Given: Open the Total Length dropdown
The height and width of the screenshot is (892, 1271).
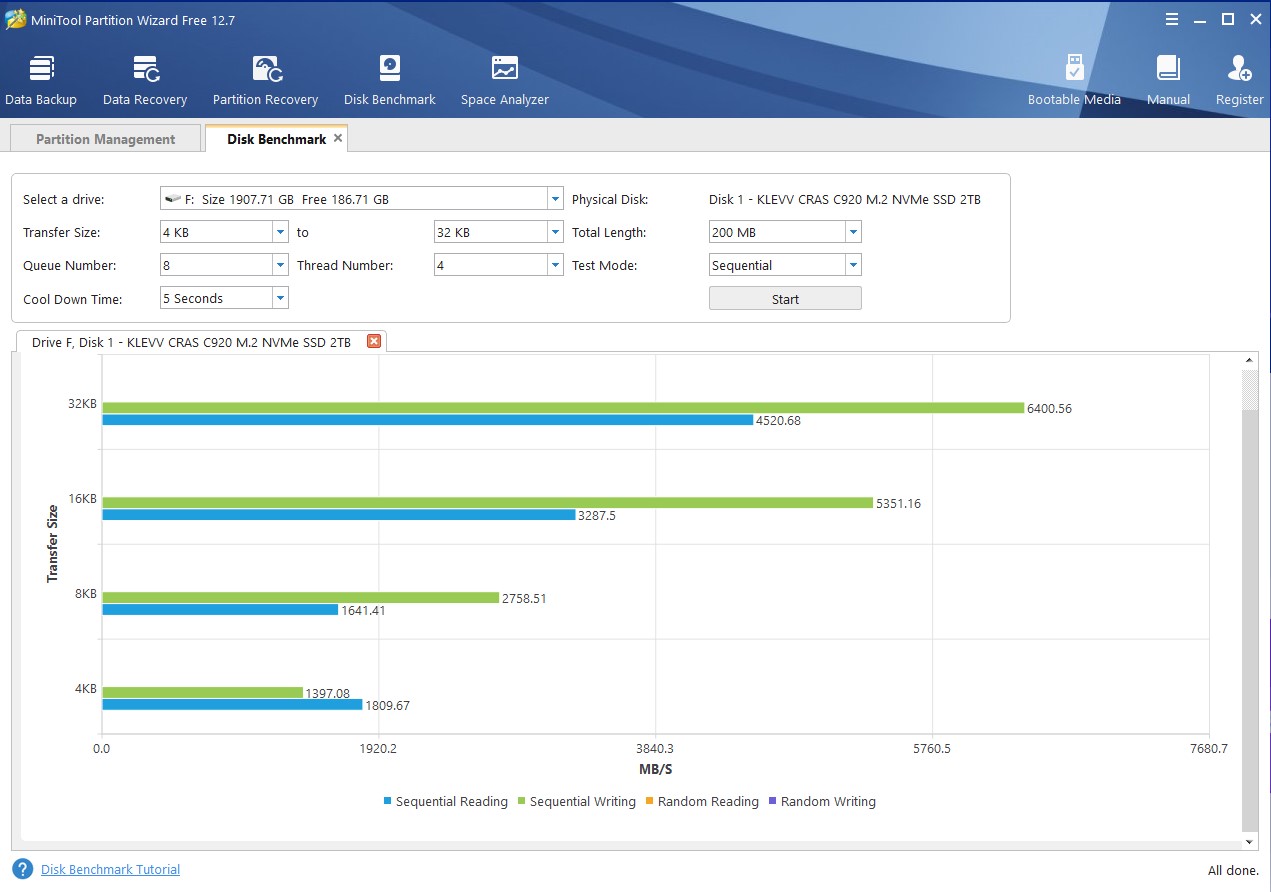Looking at the screenshot, I should click(853, 232).
